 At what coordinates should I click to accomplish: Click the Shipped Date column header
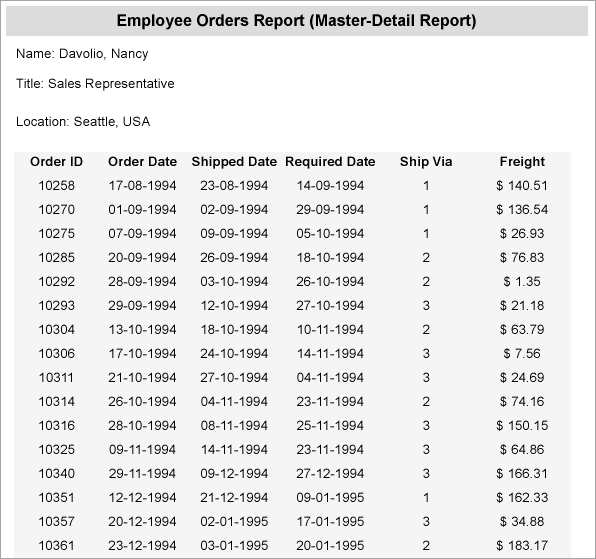(x=234, y=162)
